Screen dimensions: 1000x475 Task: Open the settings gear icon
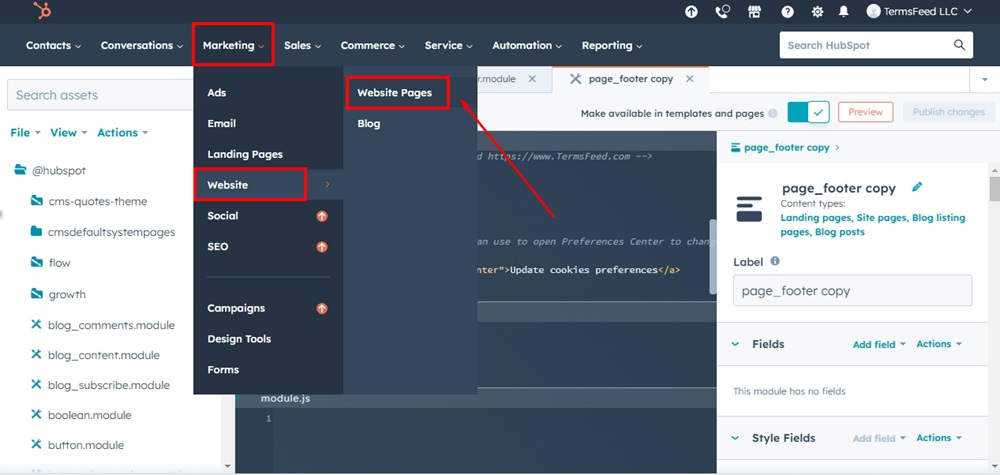(817, 11)
